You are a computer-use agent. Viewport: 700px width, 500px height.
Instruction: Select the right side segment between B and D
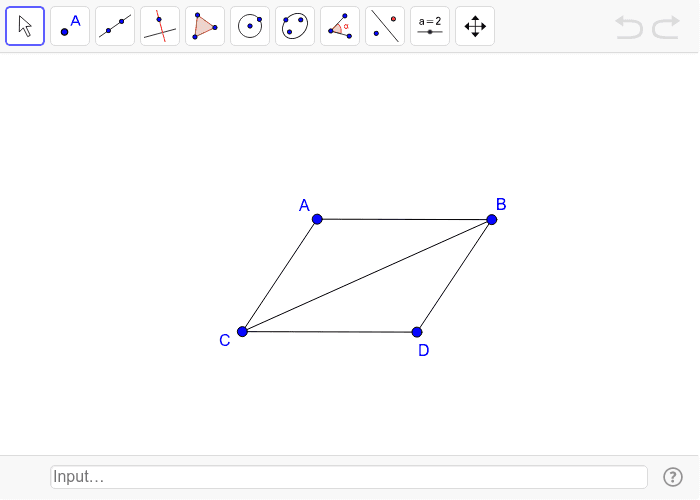pyautogui.click(x=454, y=276)
